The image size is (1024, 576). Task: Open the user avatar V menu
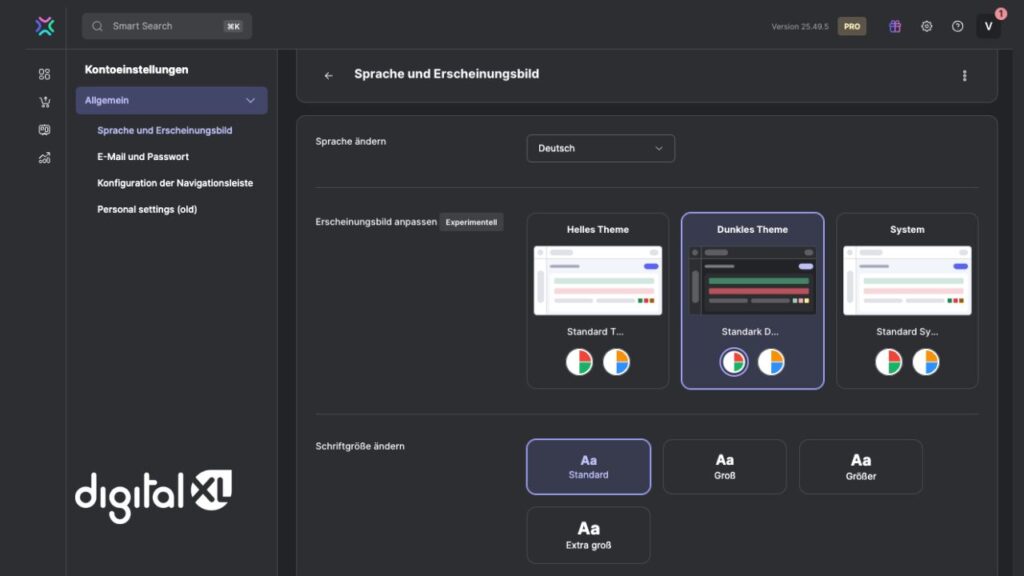[x=988, y=26]
